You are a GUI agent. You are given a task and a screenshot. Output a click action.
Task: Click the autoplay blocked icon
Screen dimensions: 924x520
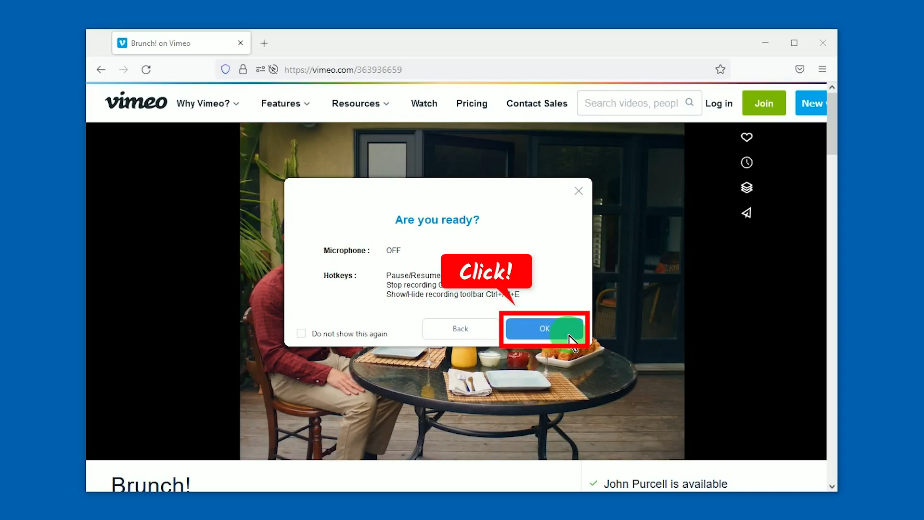point(273,70)
